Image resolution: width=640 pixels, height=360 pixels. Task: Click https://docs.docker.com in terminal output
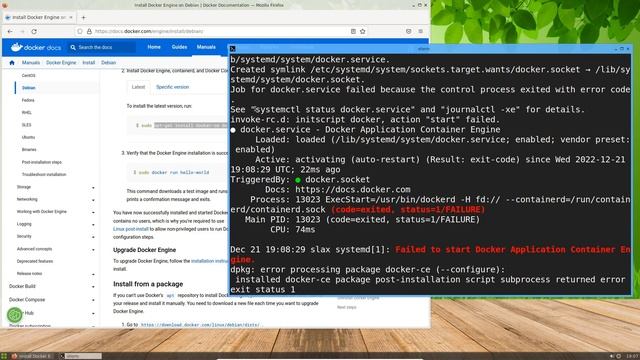(353, 190)
